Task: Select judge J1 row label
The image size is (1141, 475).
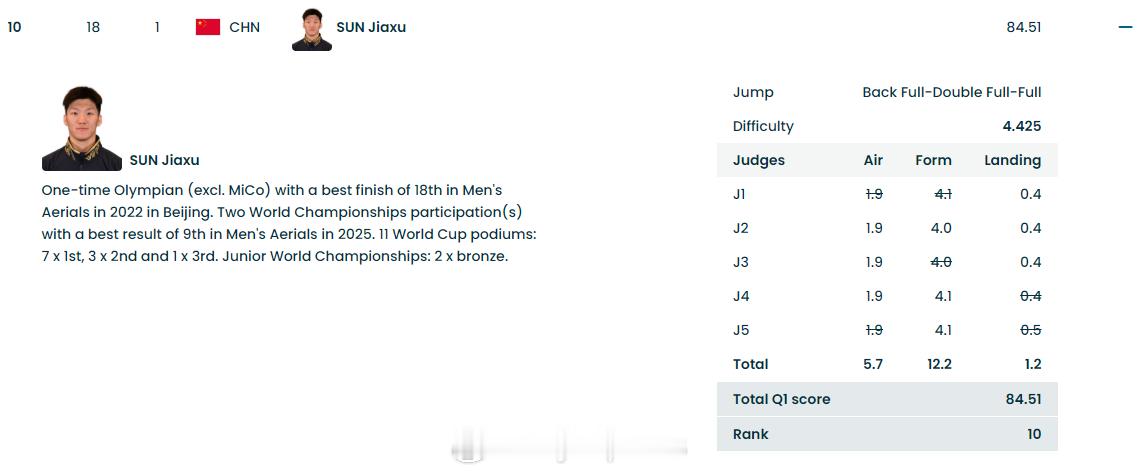Action: pyautogui.click(x=739, y=194)
